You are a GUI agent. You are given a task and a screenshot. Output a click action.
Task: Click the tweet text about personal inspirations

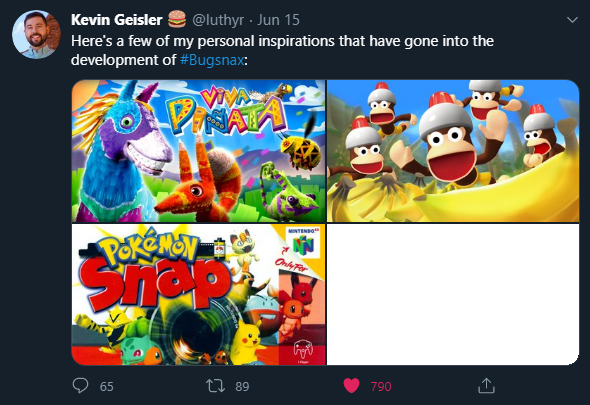click(x=282, y=50)
